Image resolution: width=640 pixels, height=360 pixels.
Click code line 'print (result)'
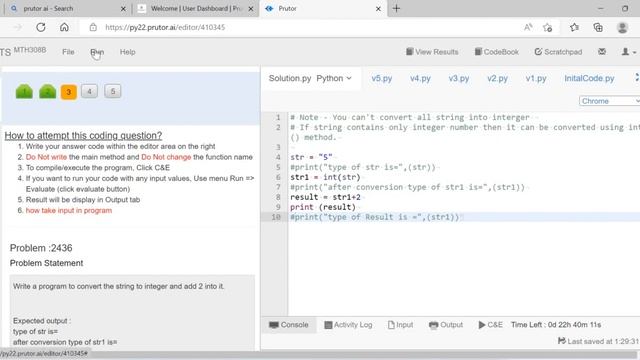pos(323,207)
